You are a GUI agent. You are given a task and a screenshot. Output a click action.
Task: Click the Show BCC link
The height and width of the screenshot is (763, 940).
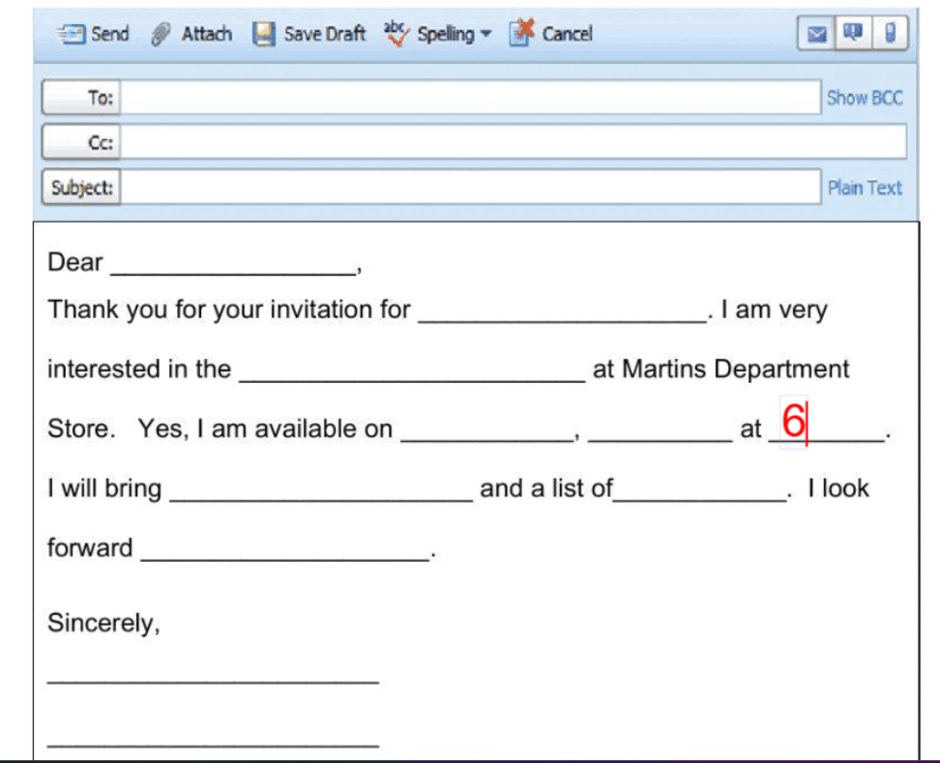tap(864, 98)
